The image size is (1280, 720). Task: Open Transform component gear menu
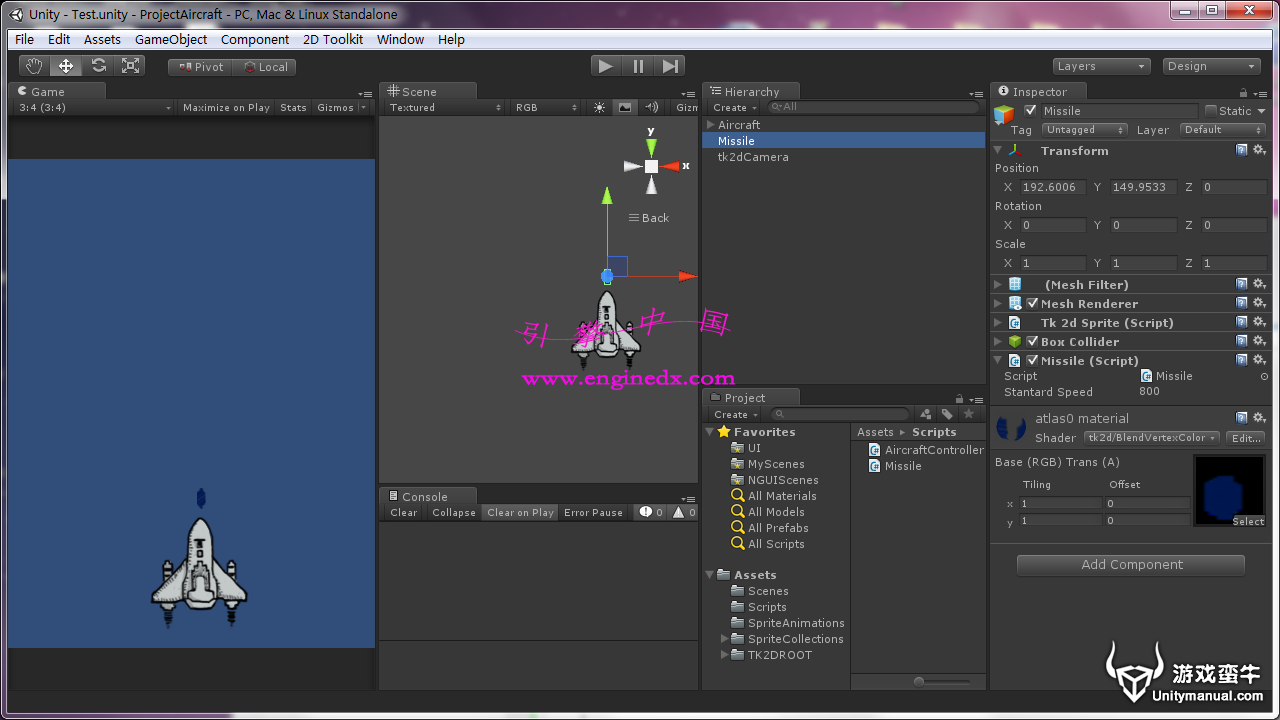click(1259, 150)
